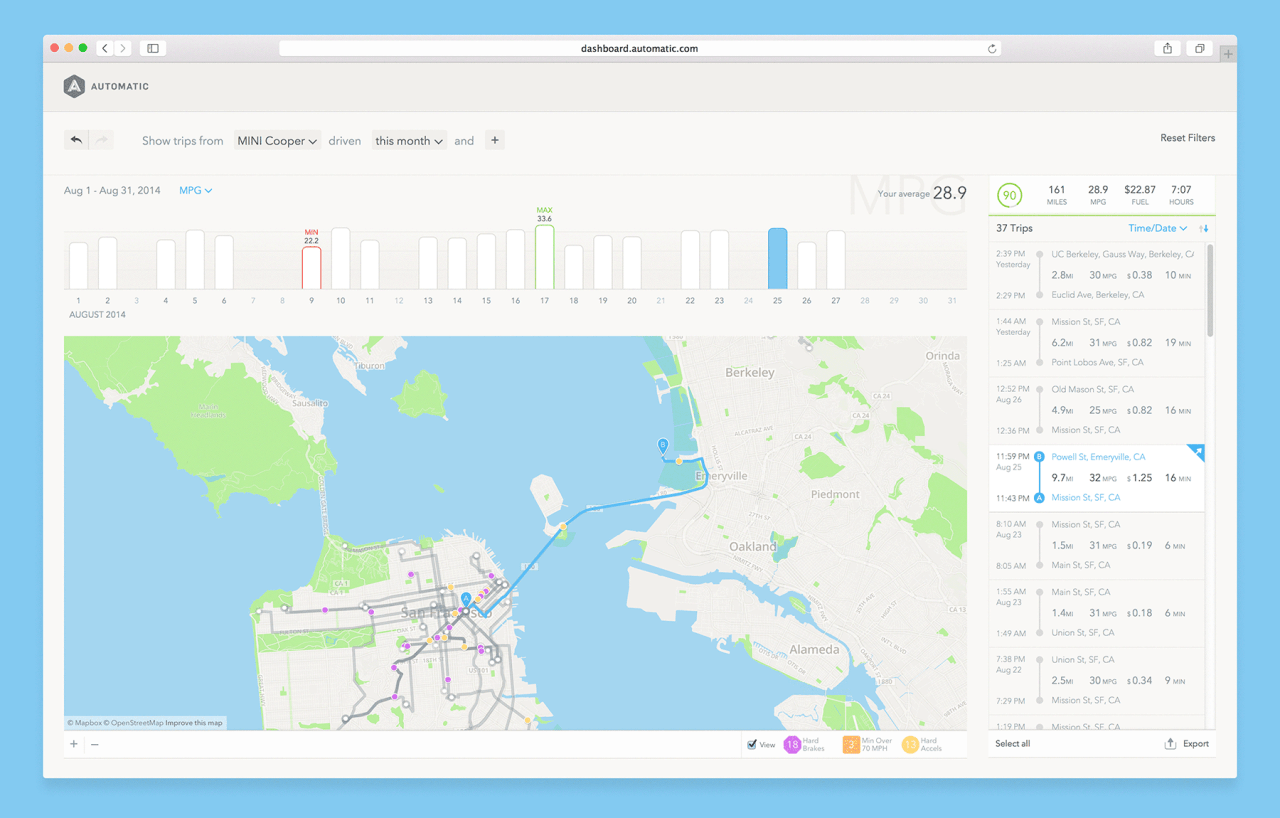
Task: Click Select all under the trips list
Action: 1012,744
